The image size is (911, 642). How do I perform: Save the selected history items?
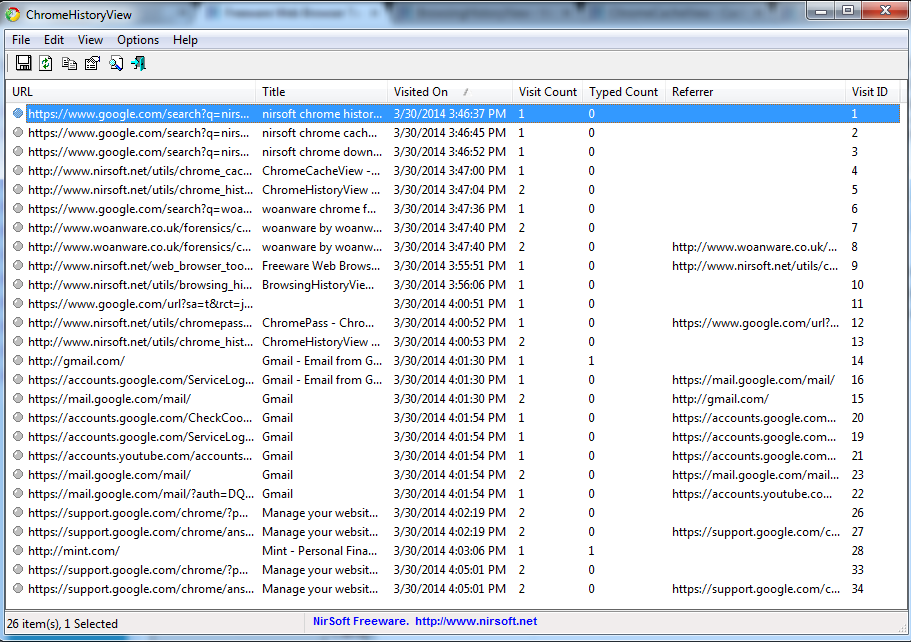pos(23,63)
